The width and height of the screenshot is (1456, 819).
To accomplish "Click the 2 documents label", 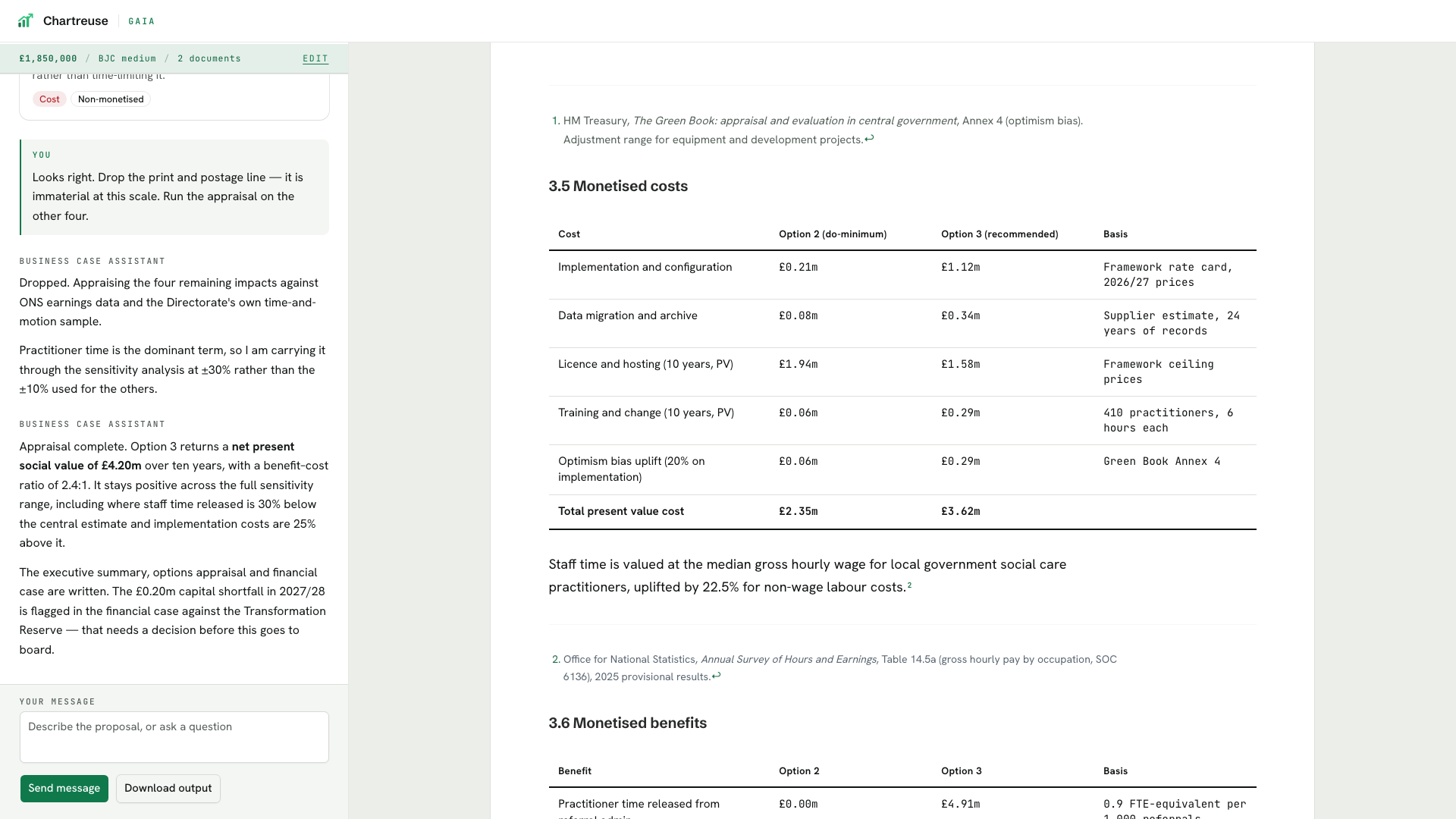I will [209, 58].
